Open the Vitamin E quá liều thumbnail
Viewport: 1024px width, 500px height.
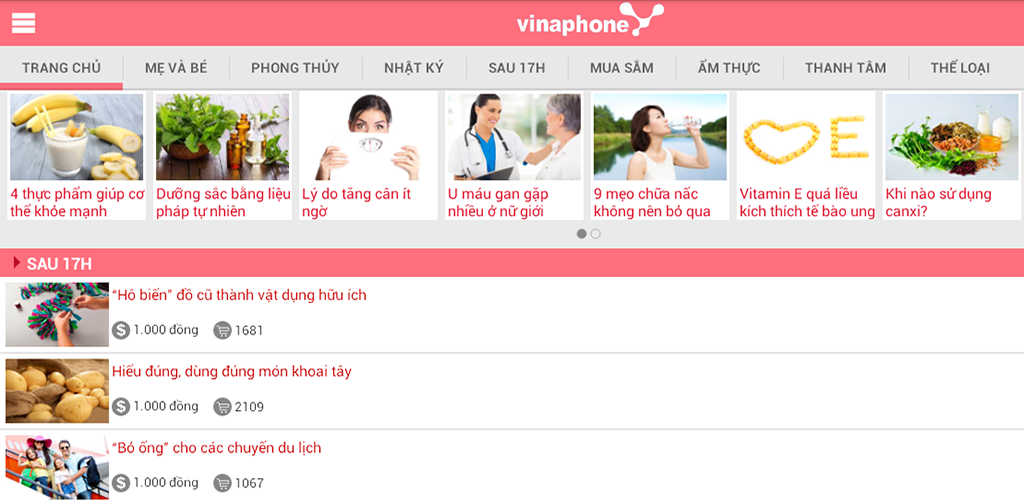pos(806,137)
